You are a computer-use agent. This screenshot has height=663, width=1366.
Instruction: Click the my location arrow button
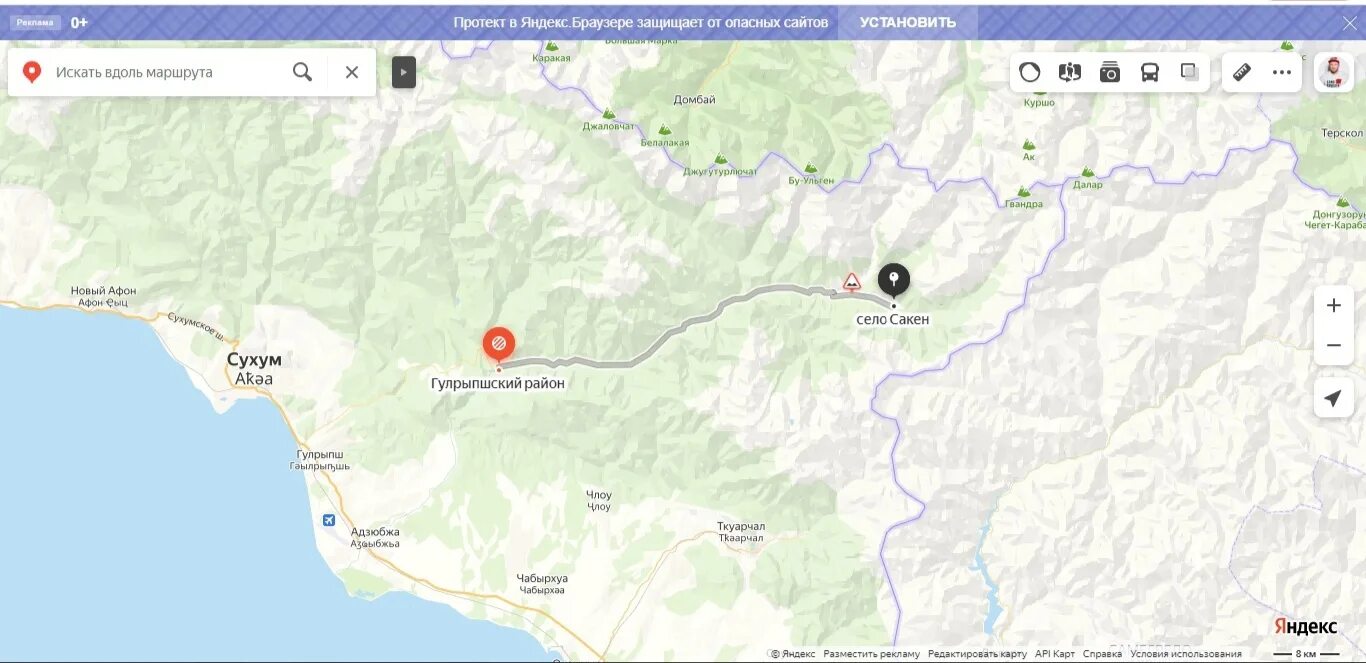pyautogui.click(x=1333, y=398)
